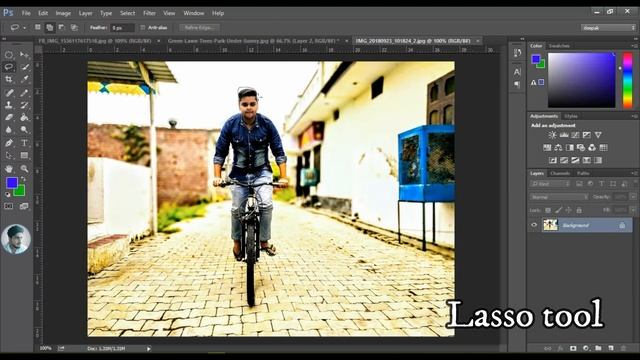Screen dimensions: 640x360
Task: Select the Move tool
Action: (x=24, y=54)
